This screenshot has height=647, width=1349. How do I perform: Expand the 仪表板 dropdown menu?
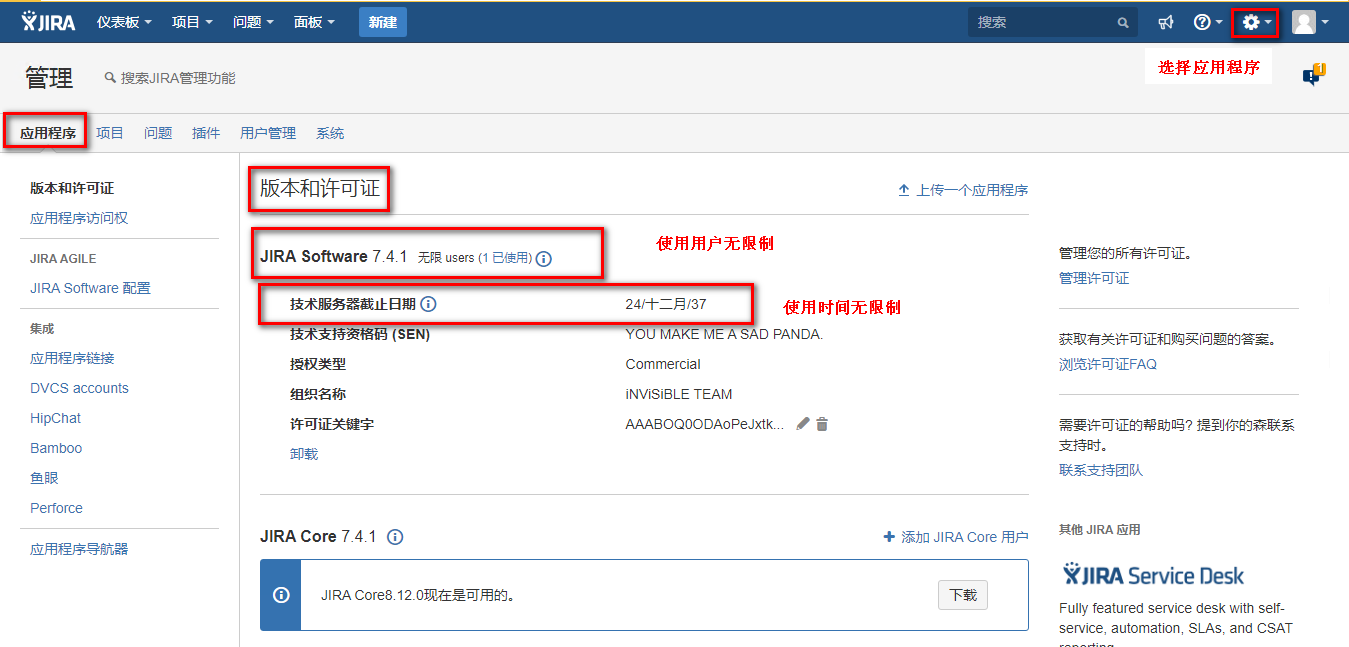pos(124,22)
